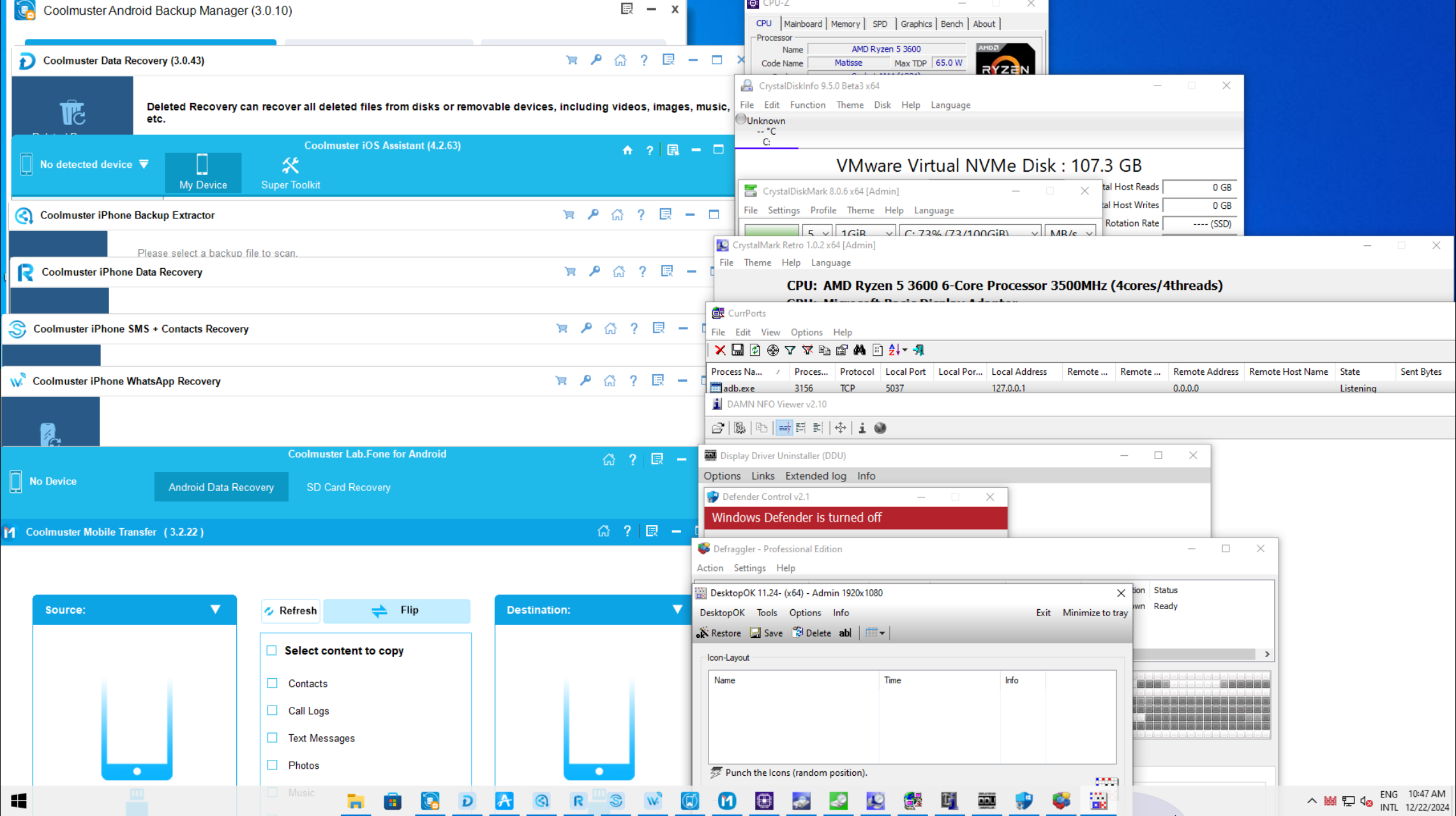Screen dimensions: 1456x816
Task: Open C: 73% drive dropdown in CrystalDiskMark
Action: [971, 232]
